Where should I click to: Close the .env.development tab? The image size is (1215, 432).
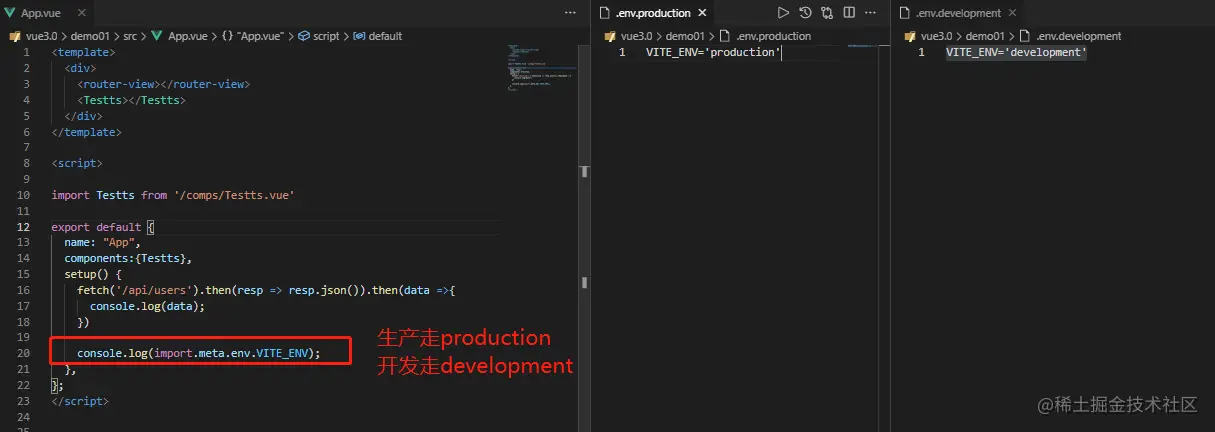[1013, 13]
